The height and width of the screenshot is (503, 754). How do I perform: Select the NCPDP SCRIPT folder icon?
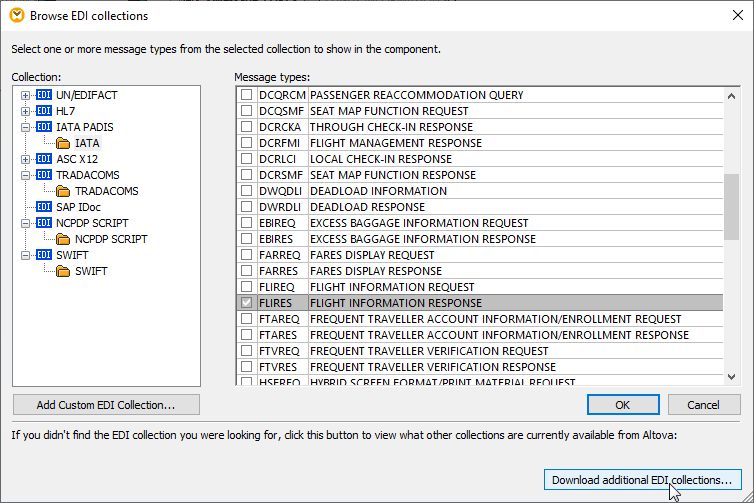[x=63, y=239]
